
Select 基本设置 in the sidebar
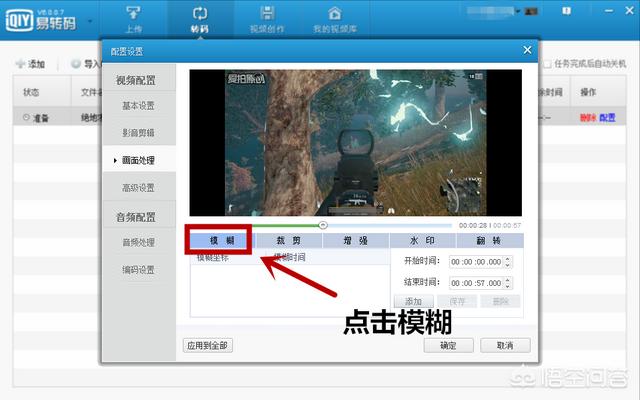tap(139, 106)
